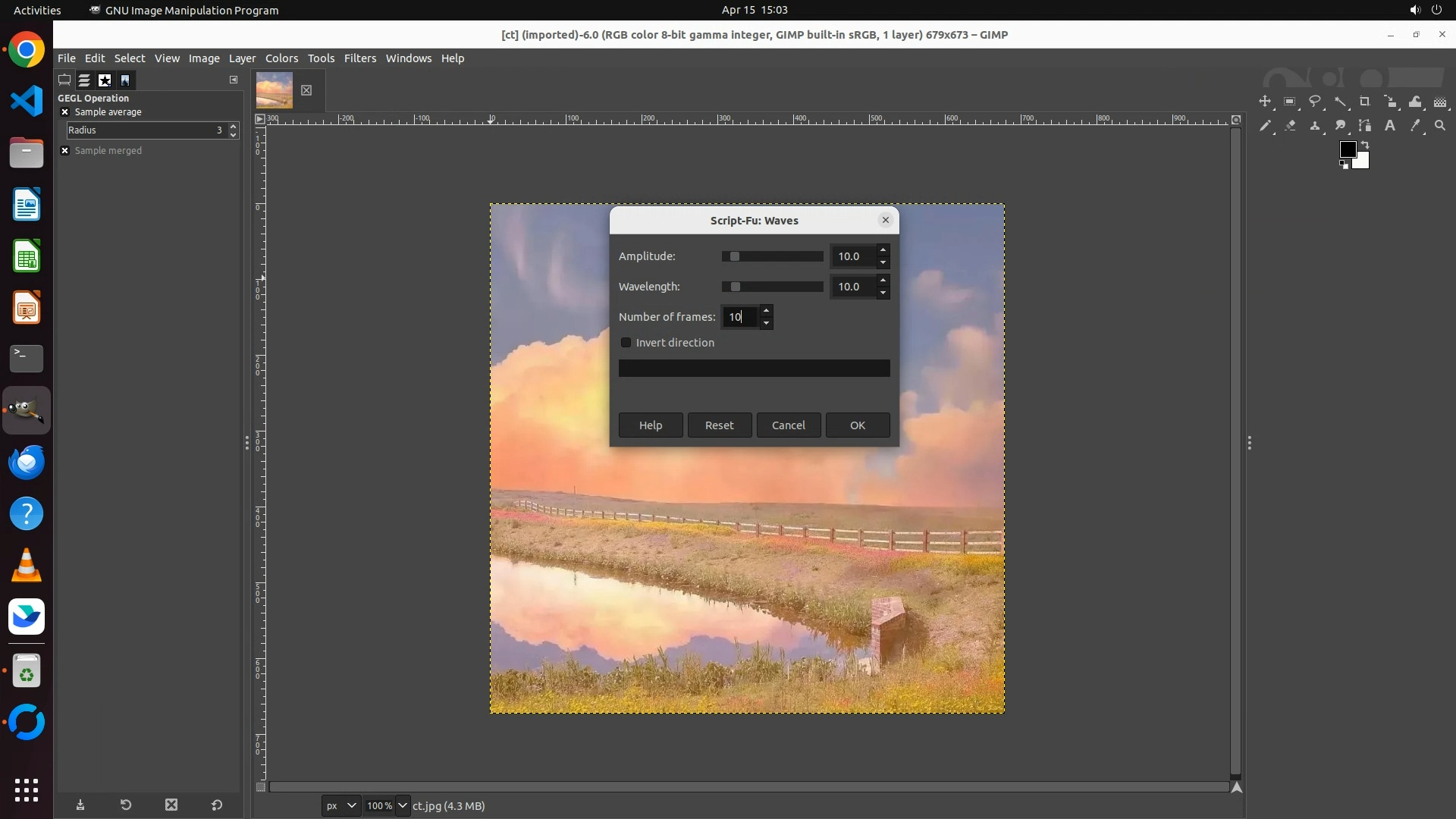This screenshot has width=1456, height=819.
Task: Click the Reset button in Waves dialog
Action: (719, 425)
